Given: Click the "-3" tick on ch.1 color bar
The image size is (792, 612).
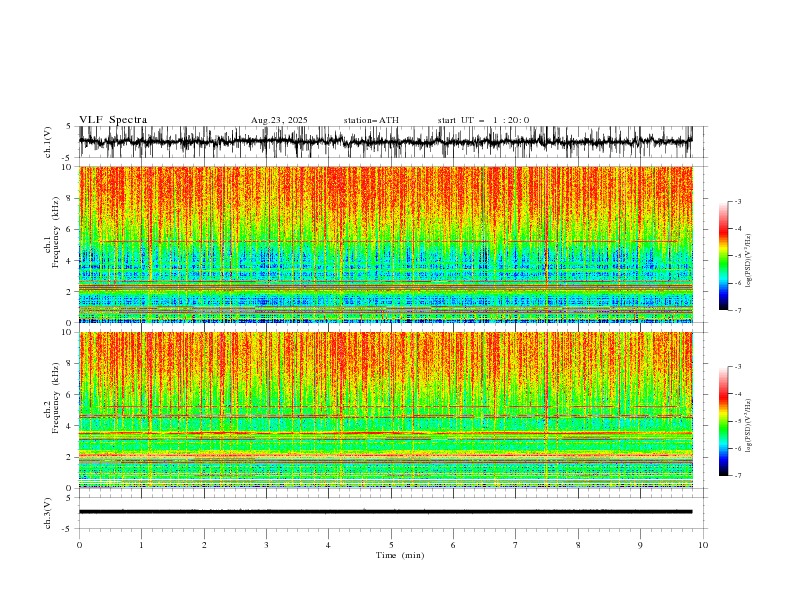Looking at the screenshot, I should [x=738, y=201].
